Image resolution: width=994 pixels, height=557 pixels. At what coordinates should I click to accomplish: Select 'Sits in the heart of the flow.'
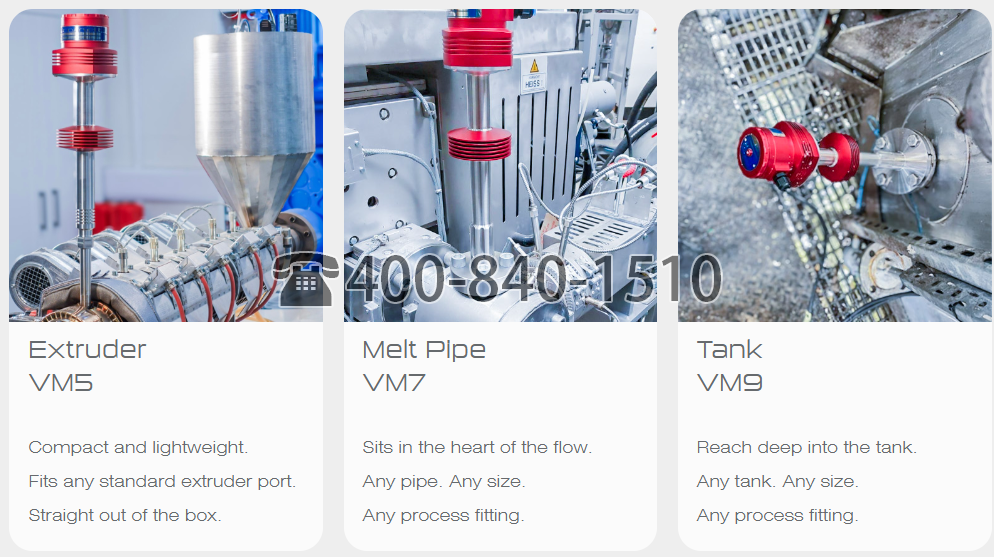click(x=477, y=447)
